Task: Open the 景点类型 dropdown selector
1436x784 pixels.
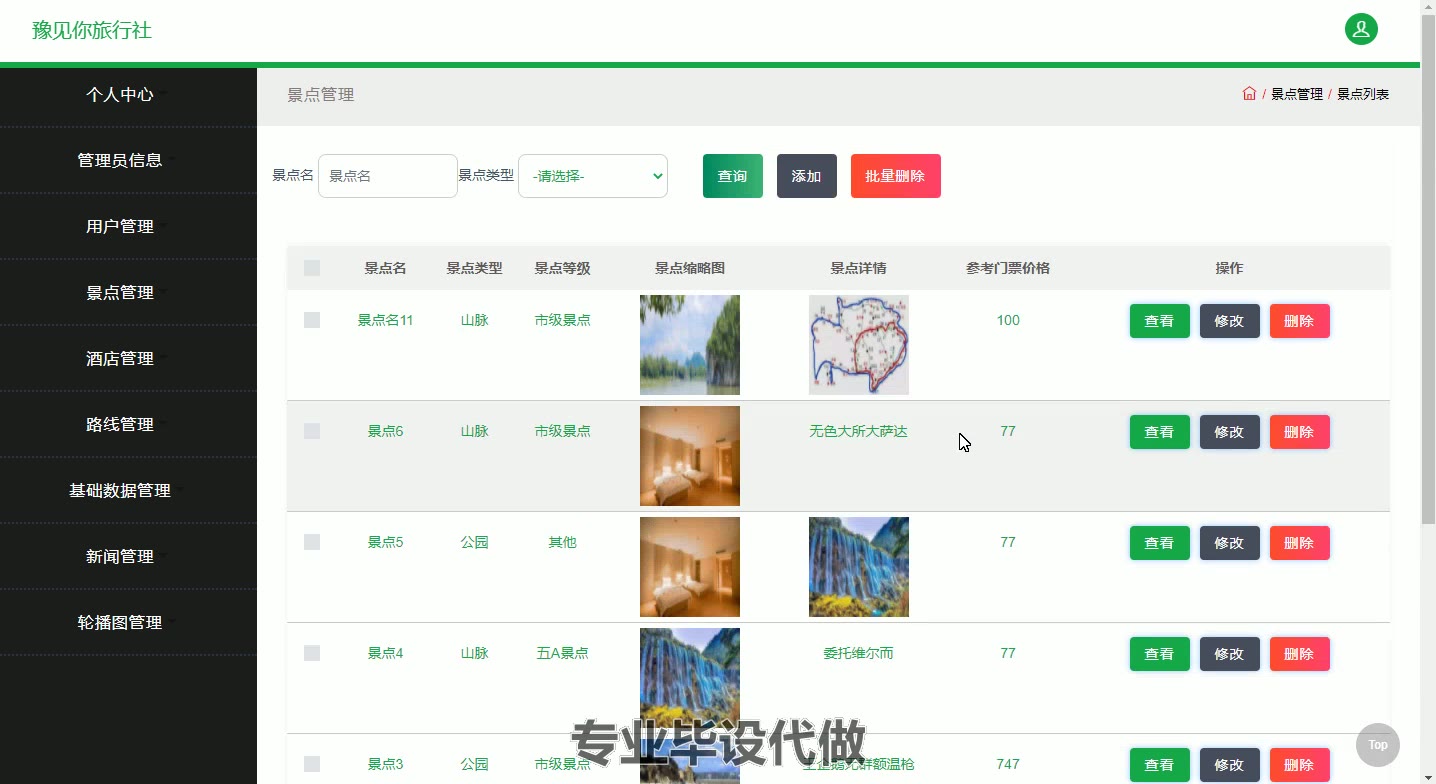Action: point(593,176)
